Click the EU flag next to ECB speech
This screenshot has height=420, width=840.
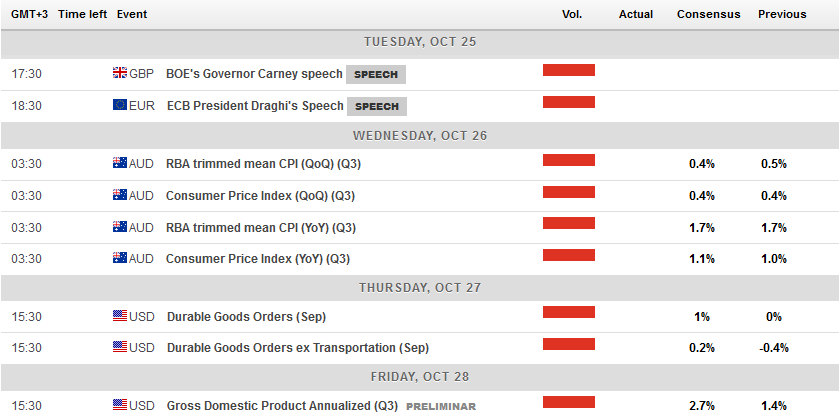tap(119, 105)
